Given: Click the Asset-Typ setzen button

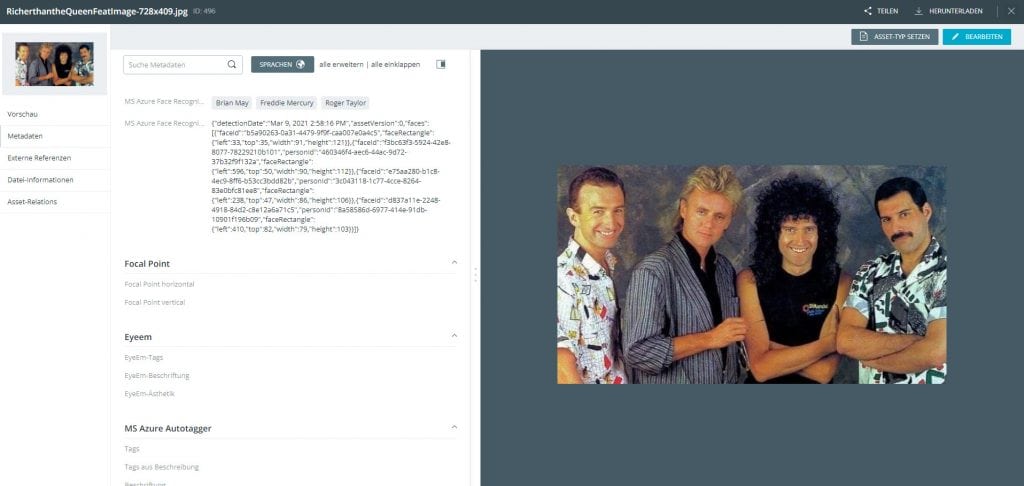Looking at the screenshot, I should pyautogui.click(x=894, y=37).
